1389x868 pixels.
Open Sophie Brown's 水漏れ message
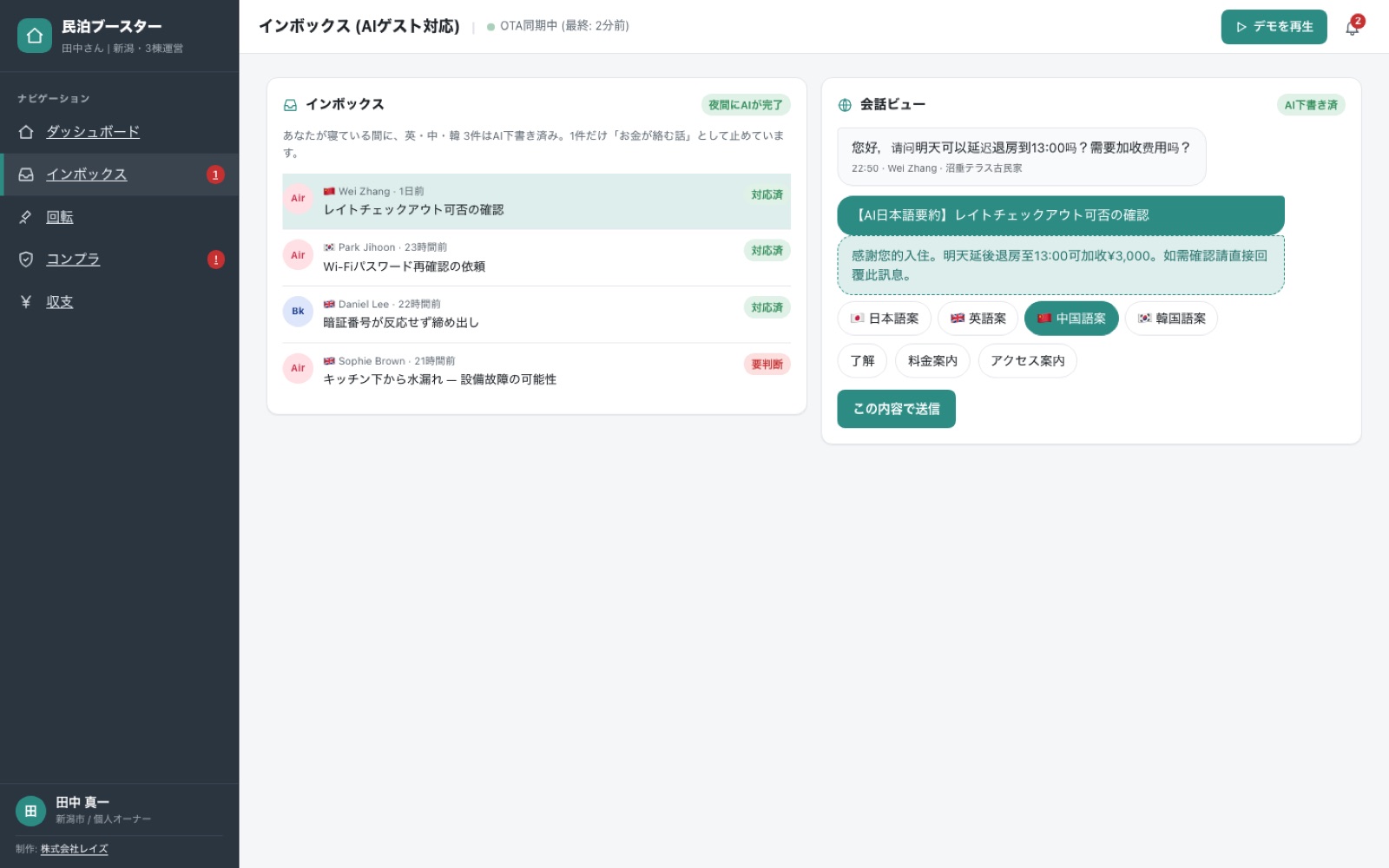537,371
